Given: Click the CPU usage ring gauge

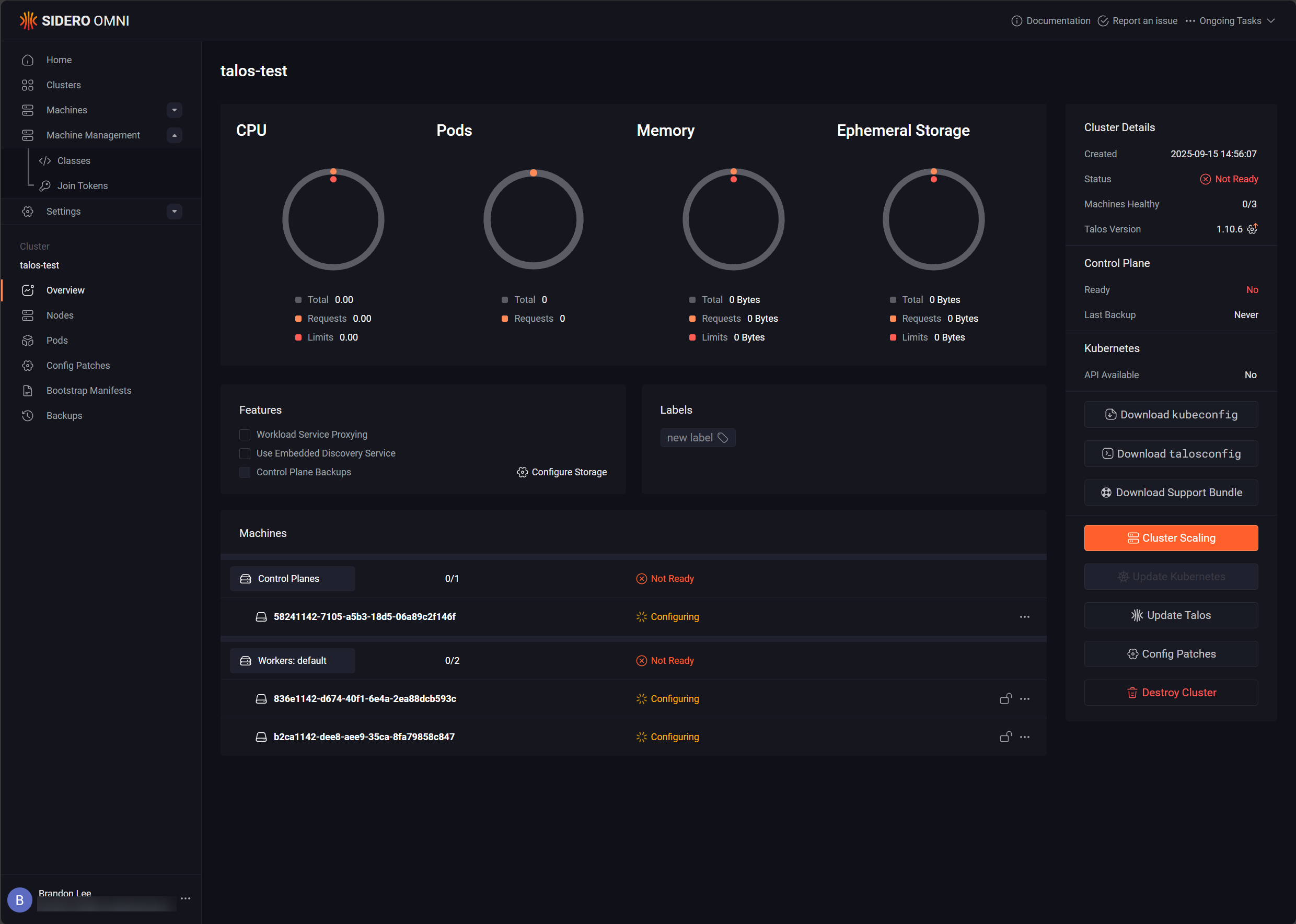Looking at the screenshot, I should click(x=333, y=219).
